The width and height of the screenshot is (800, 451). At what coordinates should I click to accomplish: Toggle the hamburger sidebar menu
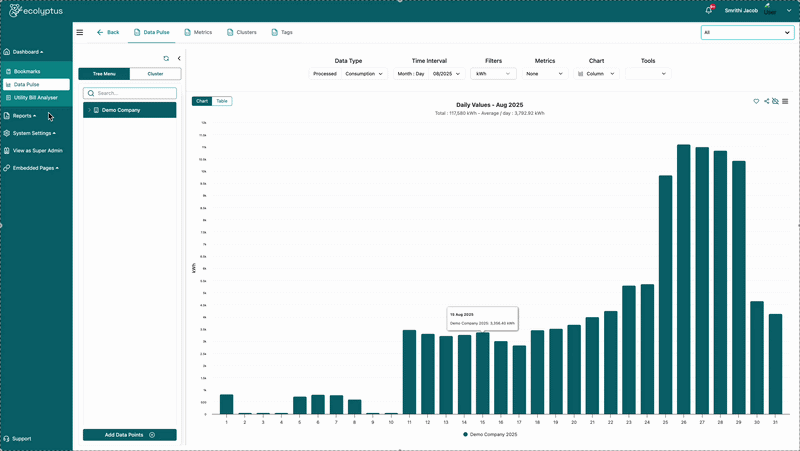tap(80, 32)
